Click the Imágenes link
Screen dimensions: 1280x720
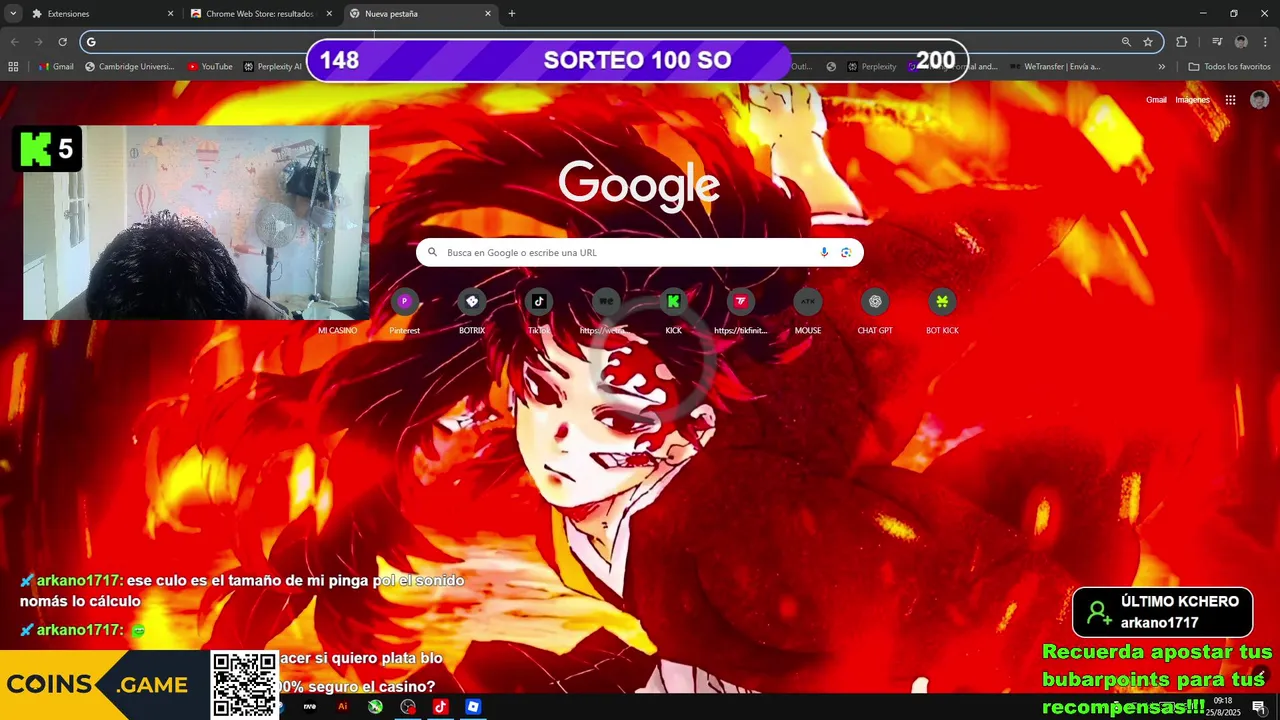pyautogui.click(x=1192, y=100)
